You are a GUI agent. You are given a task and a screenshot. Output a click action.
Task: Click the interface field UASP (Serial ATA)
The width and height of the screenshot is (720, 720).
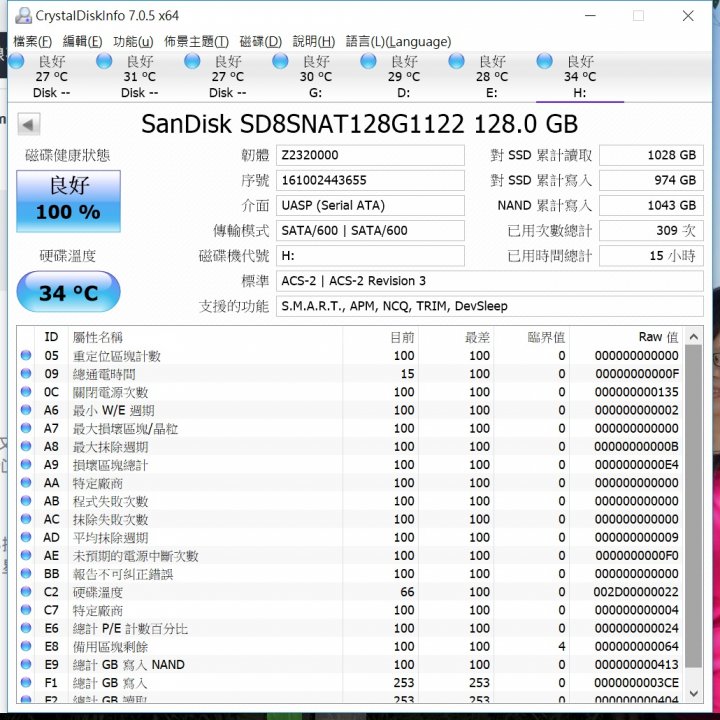(x=370, y=205)
